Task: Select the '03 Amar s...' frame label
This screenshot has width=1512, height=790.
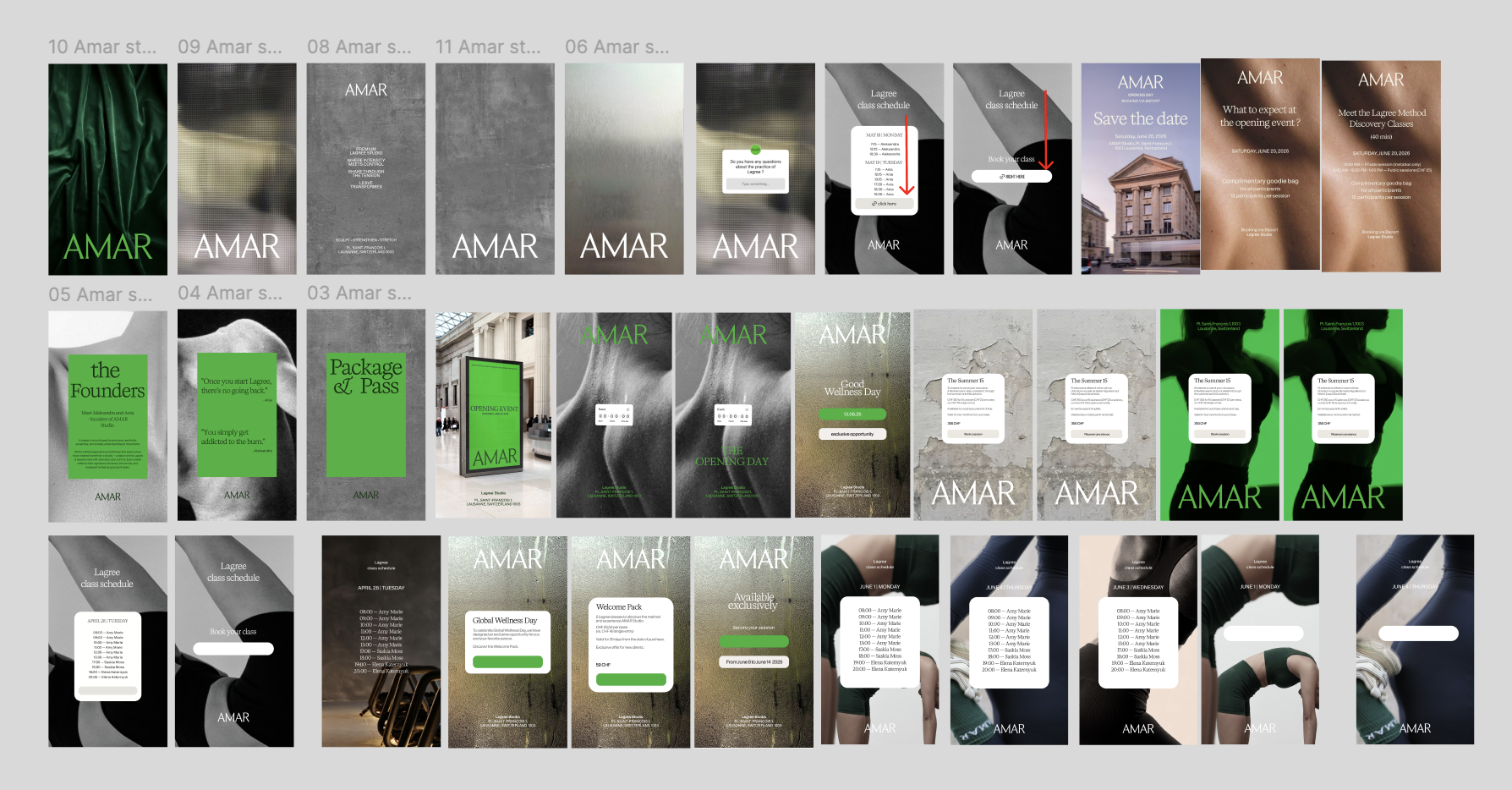Action: click(x=359, y=294)
